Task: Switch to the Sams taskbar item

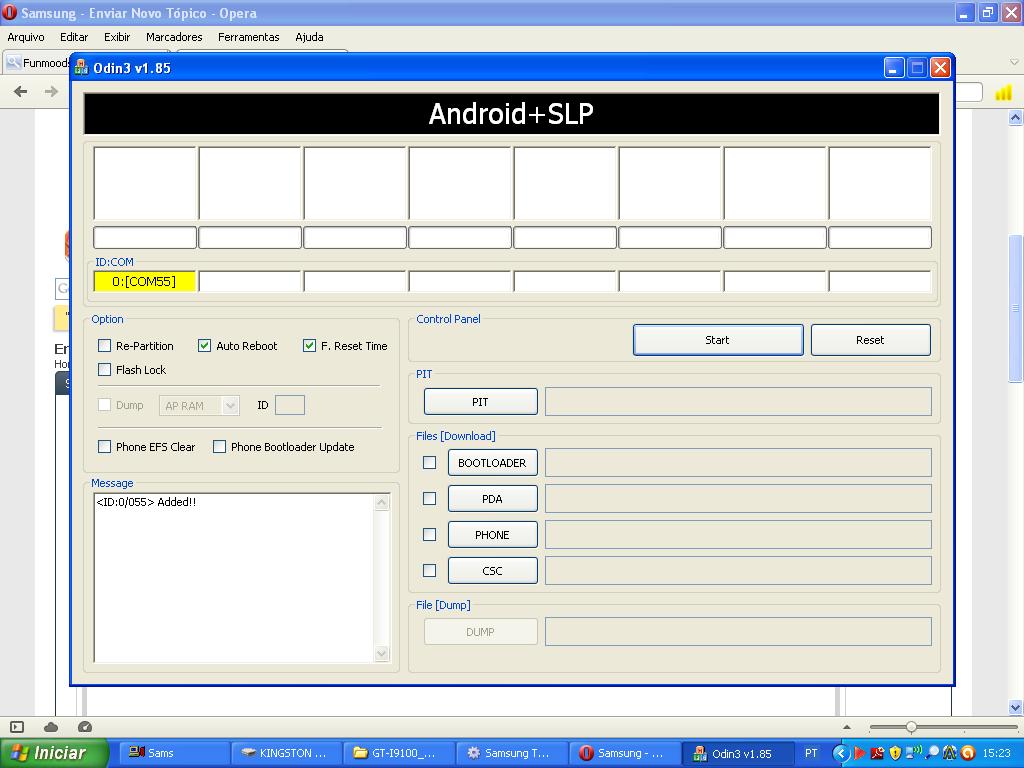Action: tap(174, 753)
